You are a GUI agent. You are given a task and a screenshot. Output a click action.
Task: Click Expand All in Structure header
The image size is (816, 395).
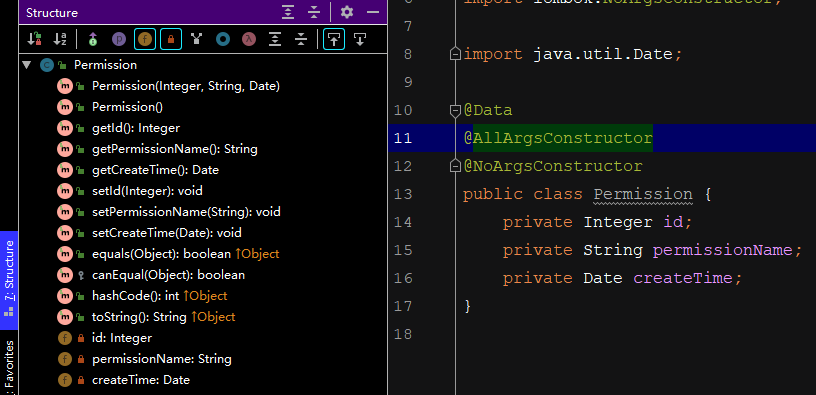[288, 12]
